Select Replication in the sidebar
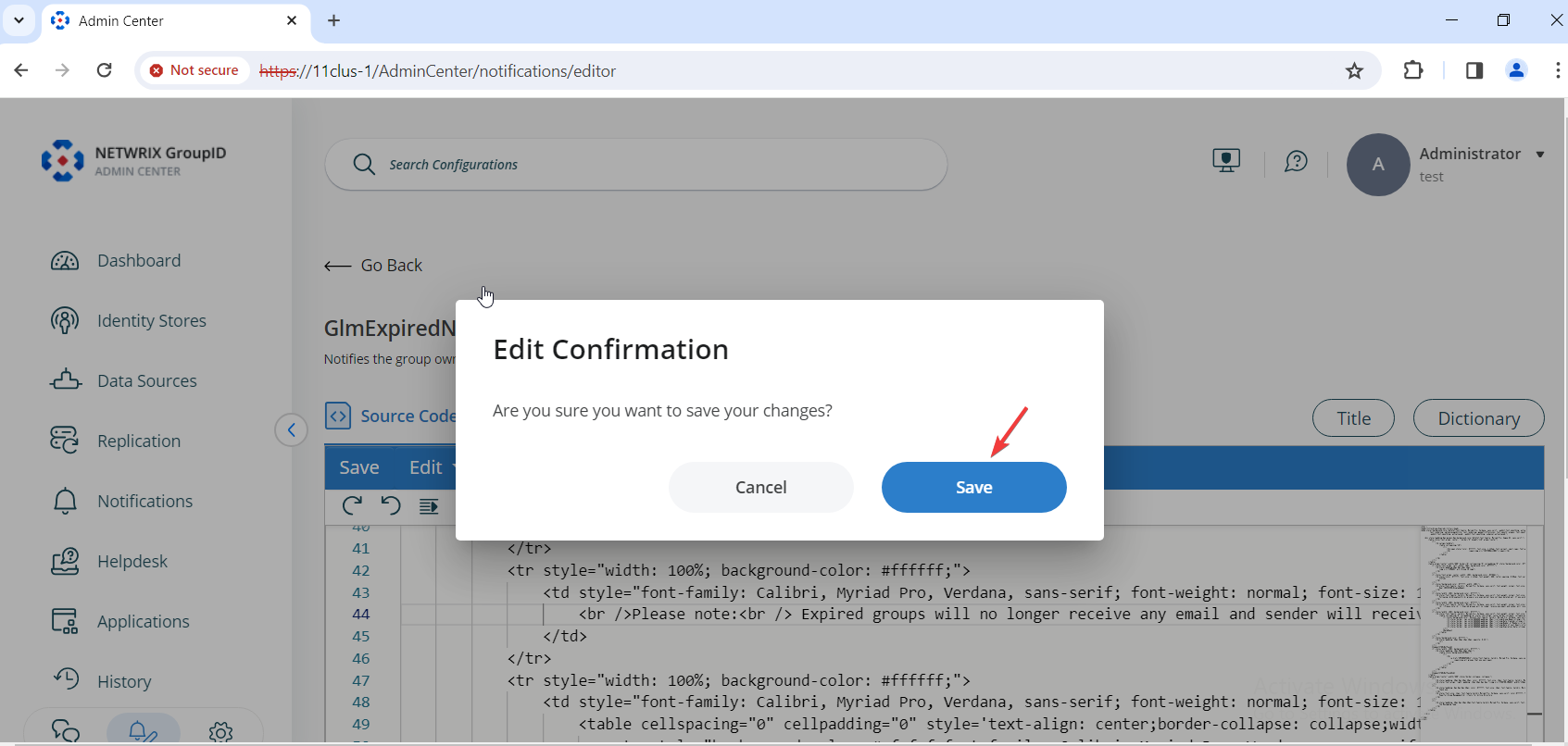Image resolution: width=1568 pixels, height=746 pixels. coord(139,441)
